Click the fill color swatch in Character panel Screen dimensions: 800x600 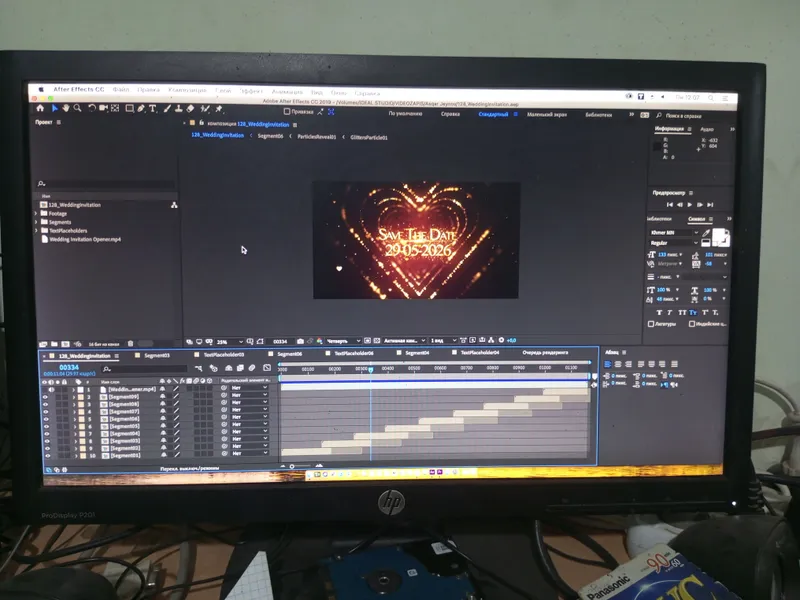point(719,235)
